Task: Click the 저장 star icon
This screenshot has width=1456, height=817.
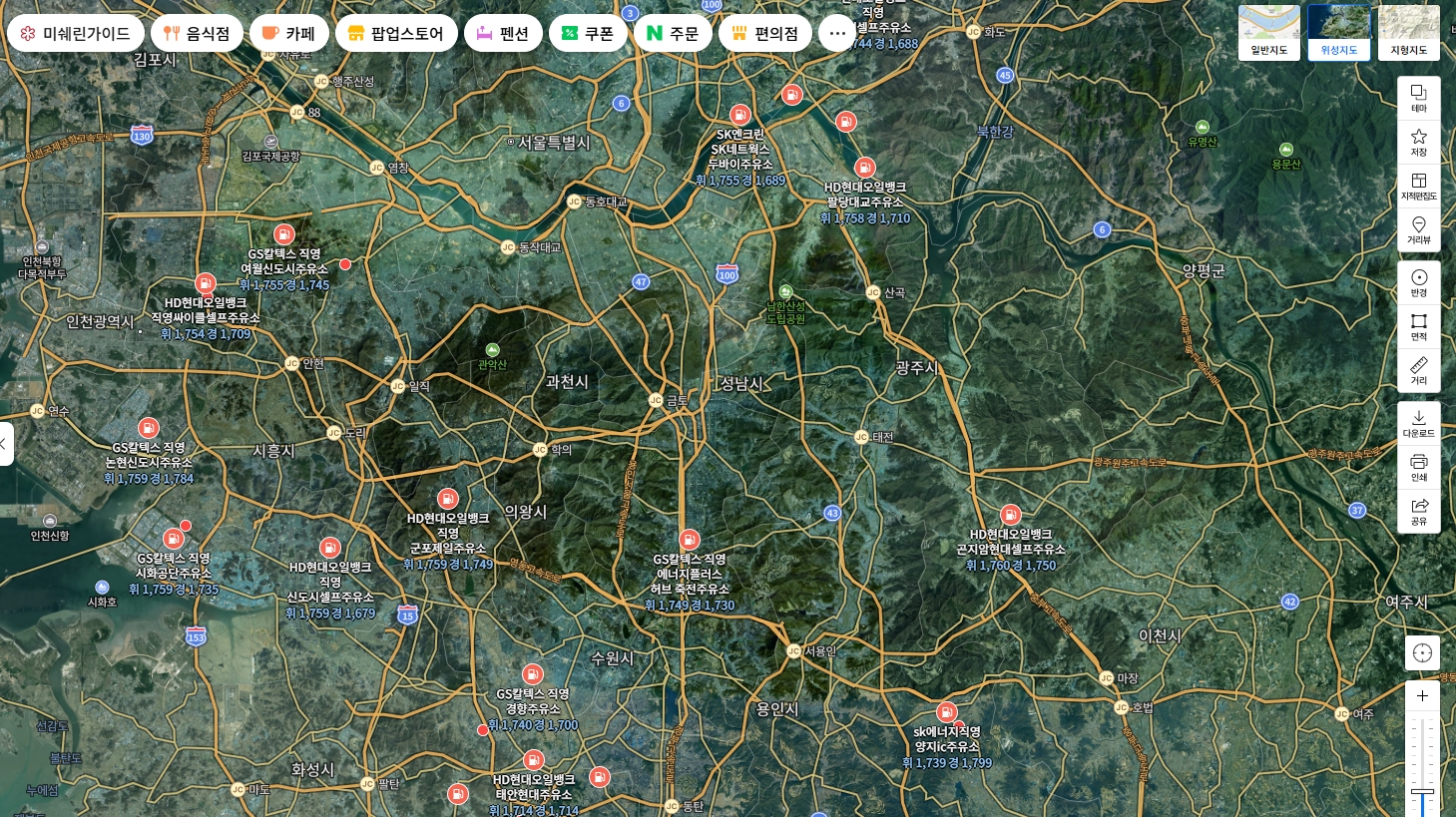Action: click(1419, 143)
